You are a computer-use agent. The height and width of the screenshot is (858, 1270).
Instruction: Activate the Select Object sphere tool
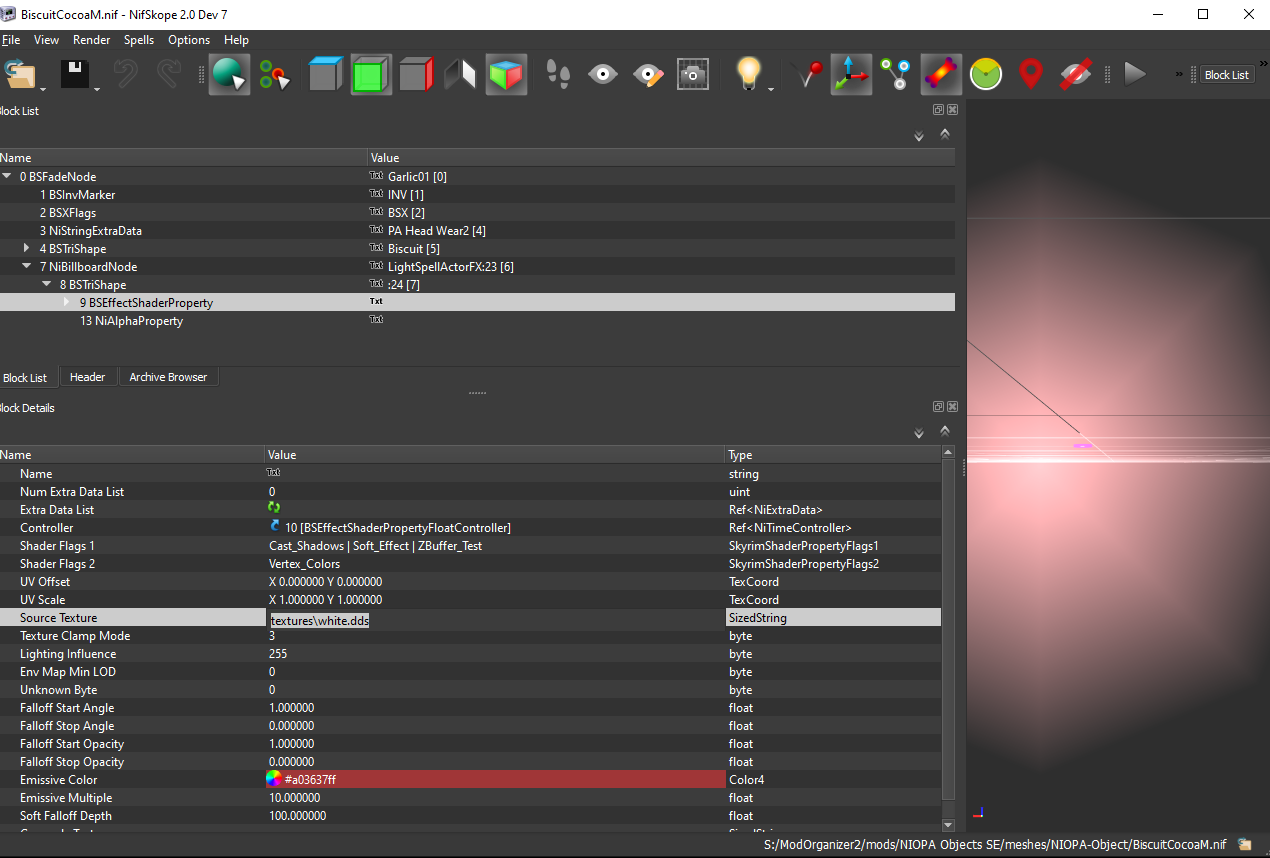click(x=229, y=75)
